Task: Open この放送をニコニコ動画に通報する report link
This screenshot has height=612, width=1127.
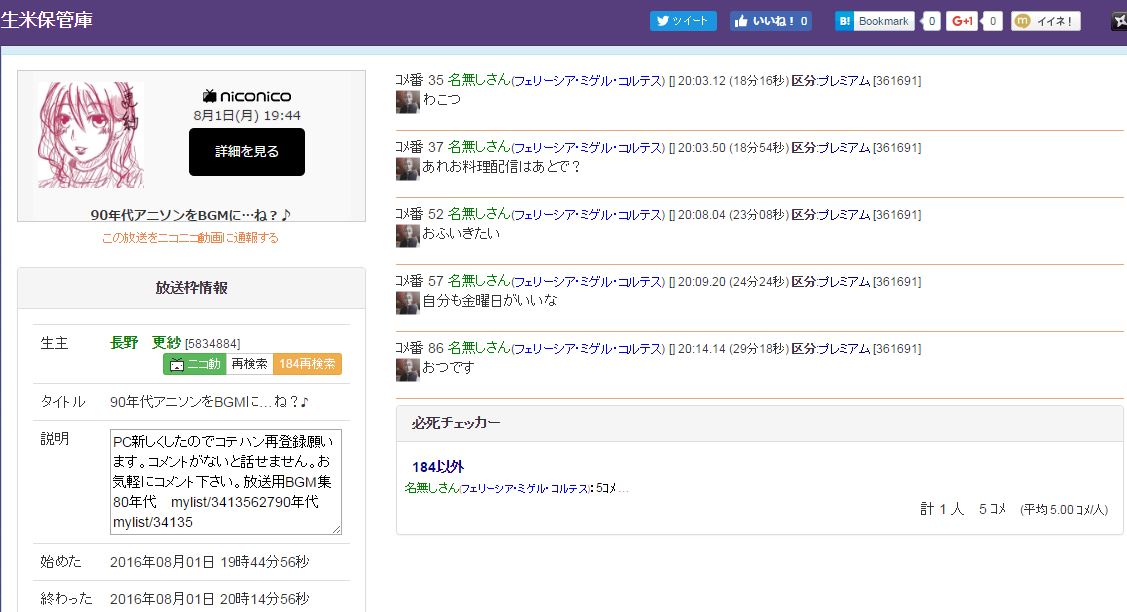Action: point(190,238)
